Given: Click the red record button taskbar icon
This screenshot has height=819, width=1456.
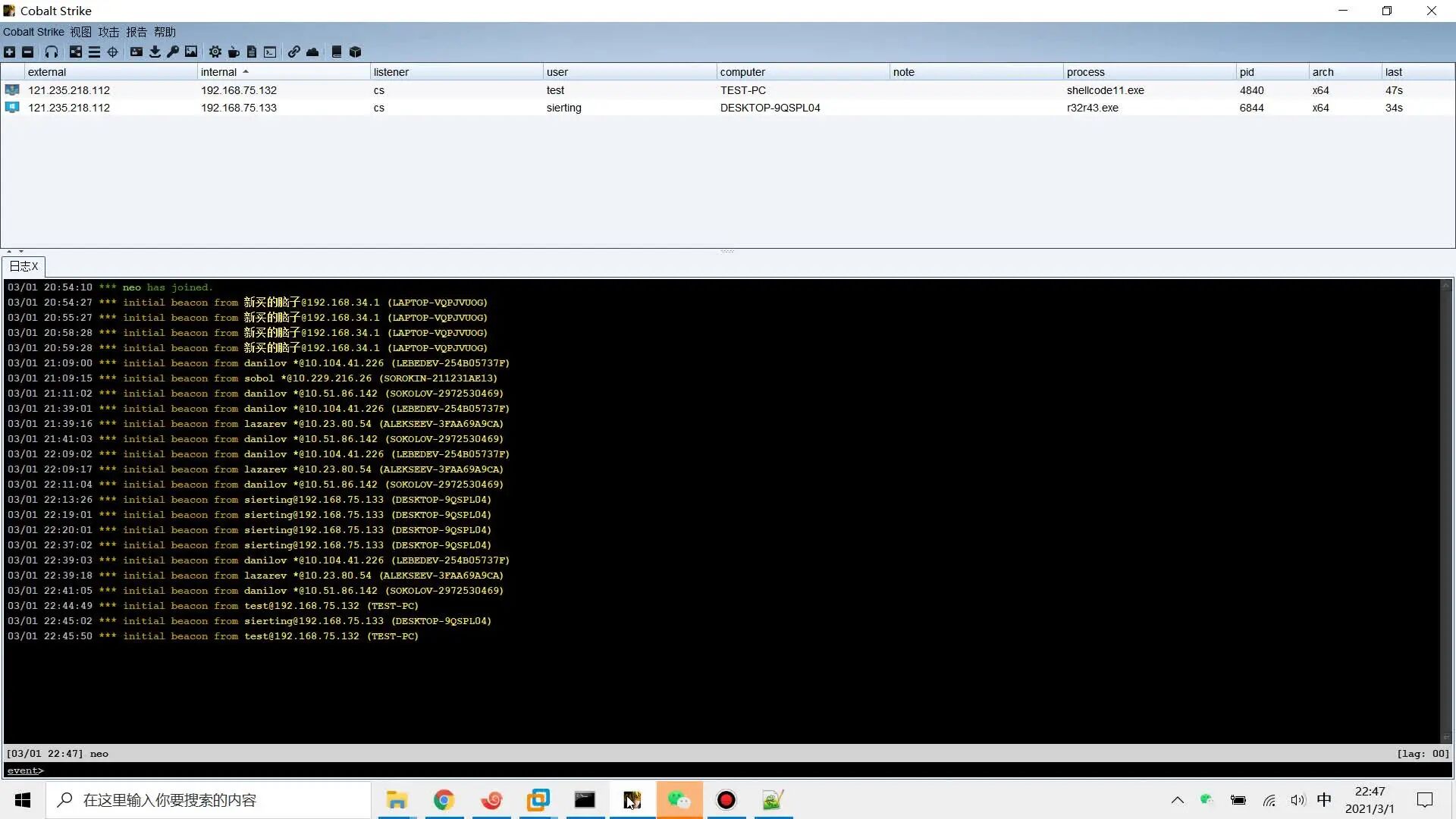Looking at the screenshot, I should [x=726, y=800].
